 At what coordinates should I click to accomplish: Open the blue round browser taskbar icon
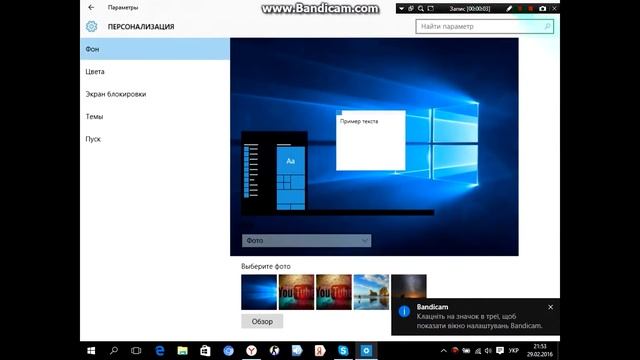228,351
